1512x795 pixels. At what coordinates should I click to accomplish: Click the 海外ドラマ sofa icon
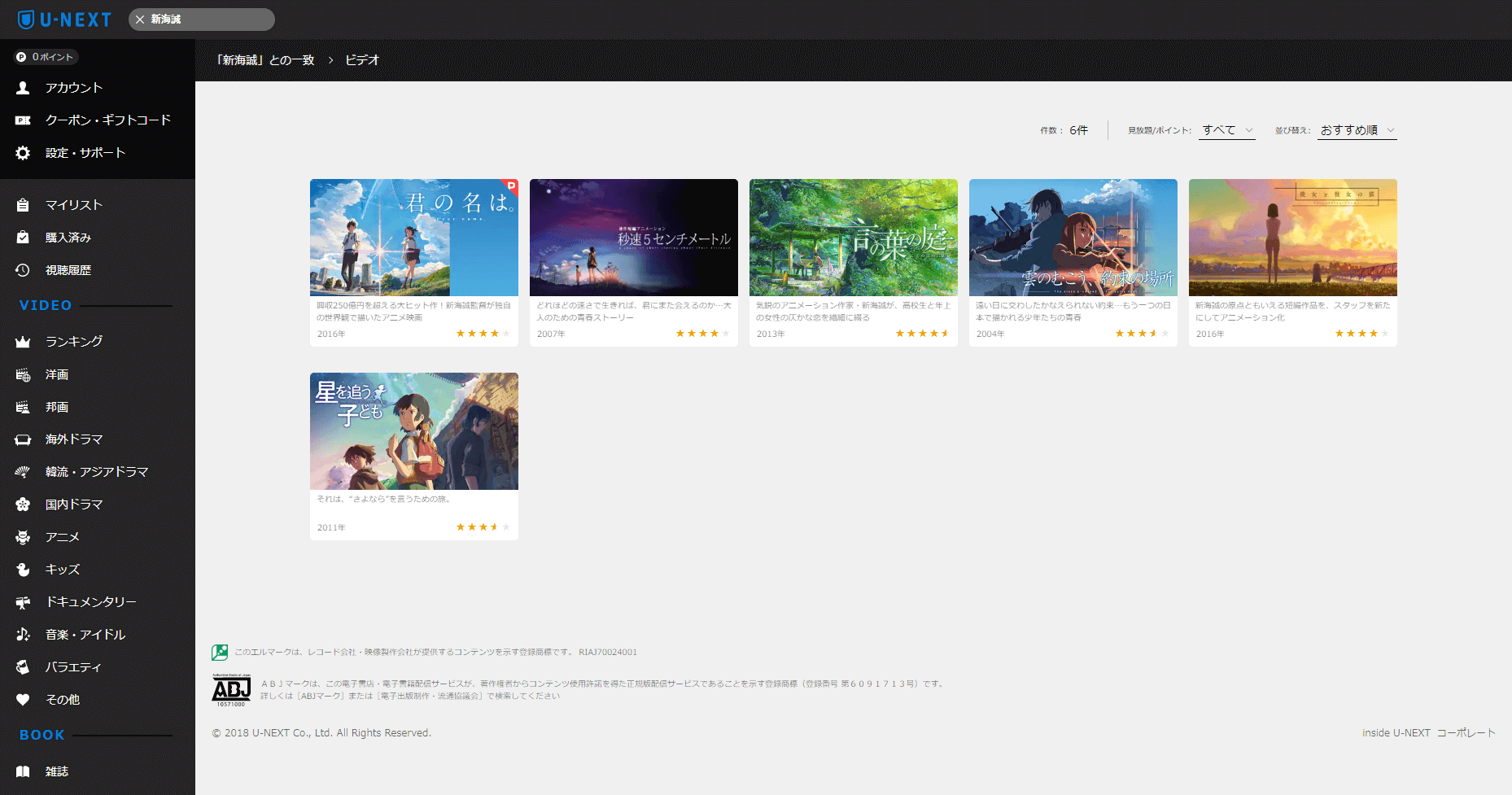pos(23,439)
